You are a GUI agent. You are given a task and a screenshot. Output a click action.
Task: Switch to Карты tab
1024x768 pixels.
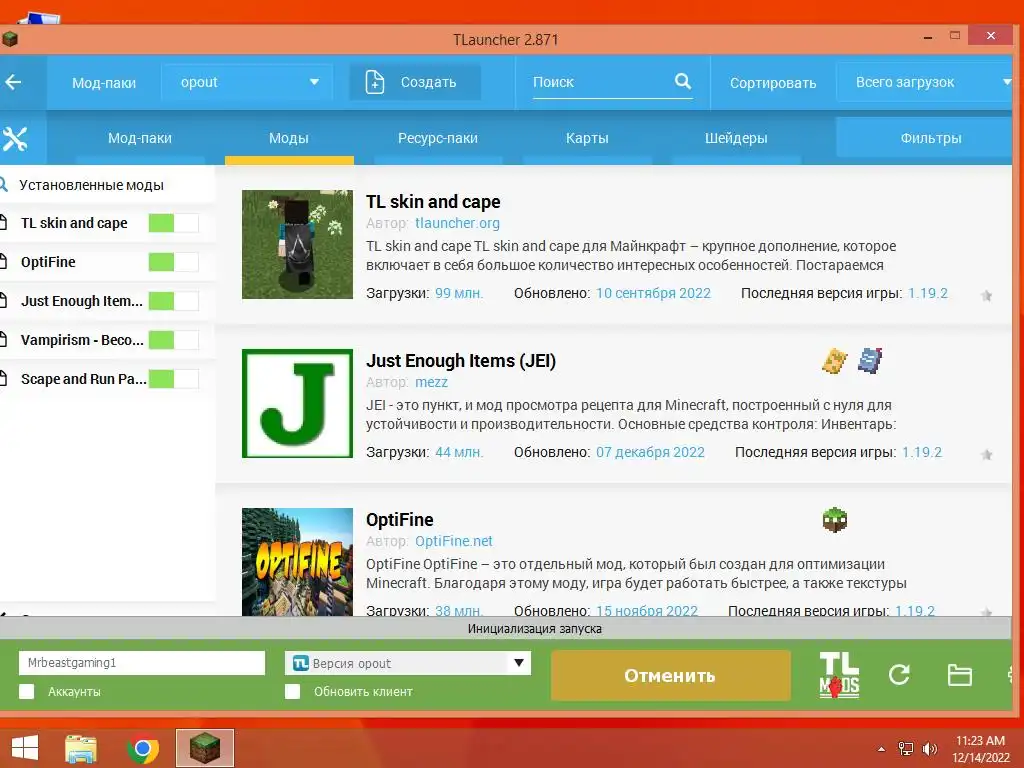pos(586,138)
